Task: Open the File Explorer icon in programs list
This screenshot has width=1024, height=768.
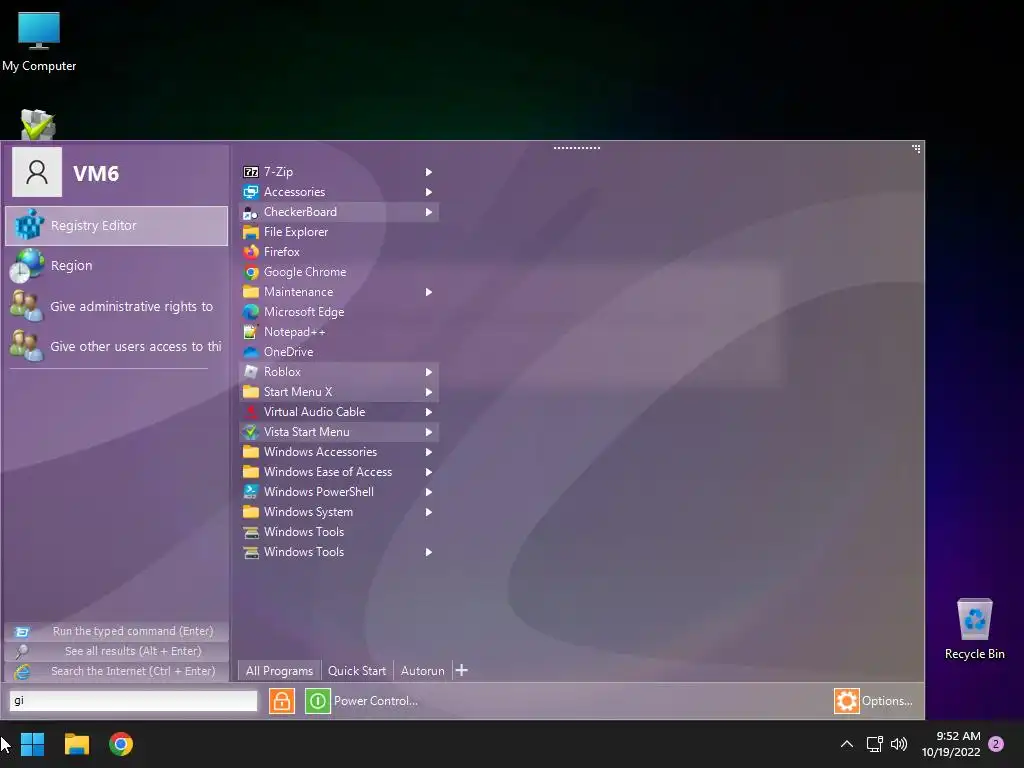Action: [x=251, y=232]
